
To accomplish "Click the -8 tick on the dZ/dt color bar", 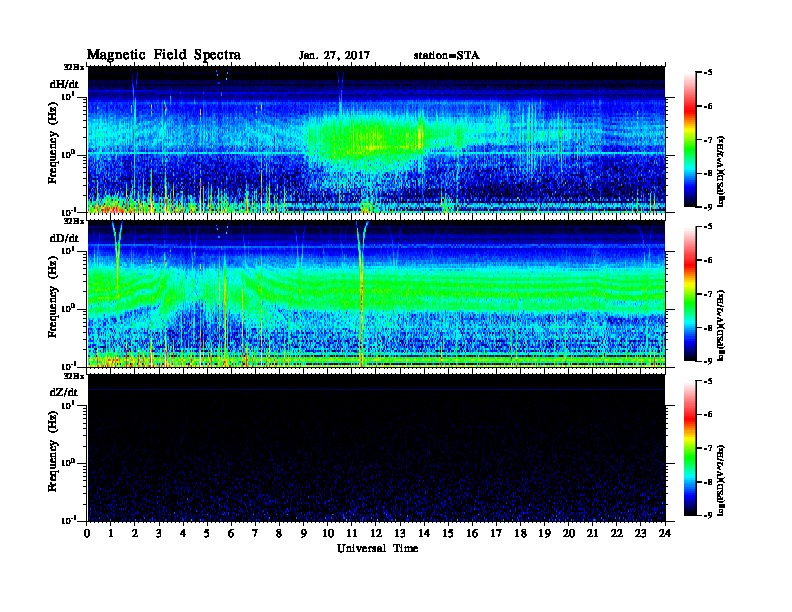I will (708, 482).
